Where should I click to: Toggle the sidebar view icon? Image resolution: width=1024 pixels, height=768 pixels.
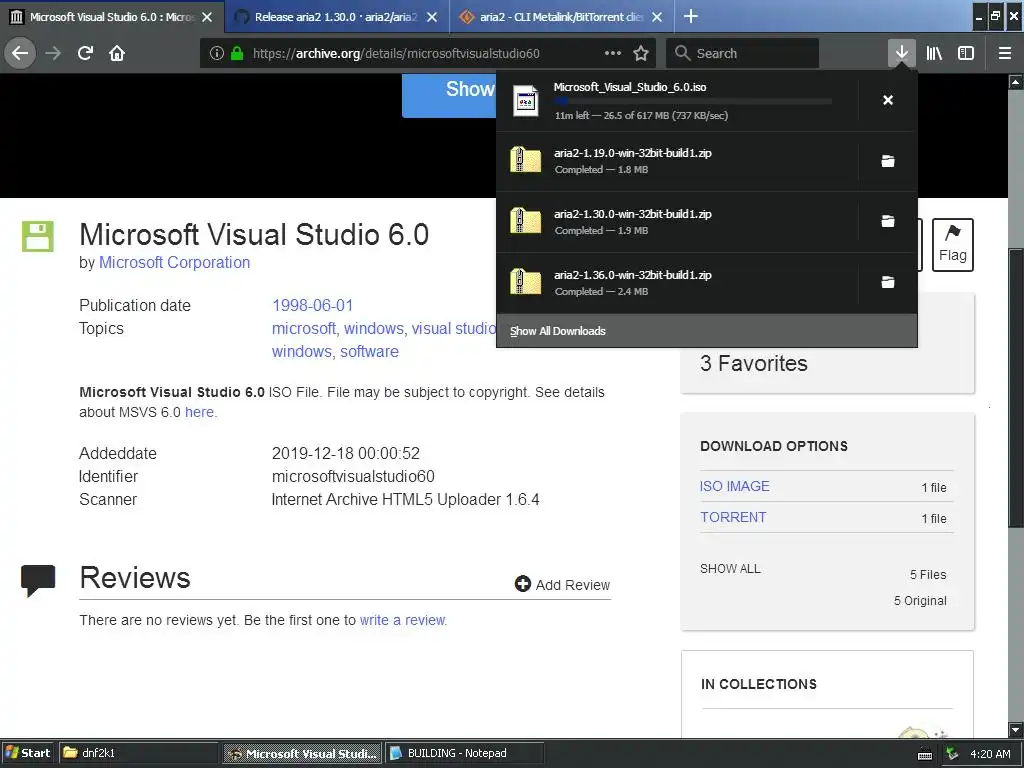966,53
